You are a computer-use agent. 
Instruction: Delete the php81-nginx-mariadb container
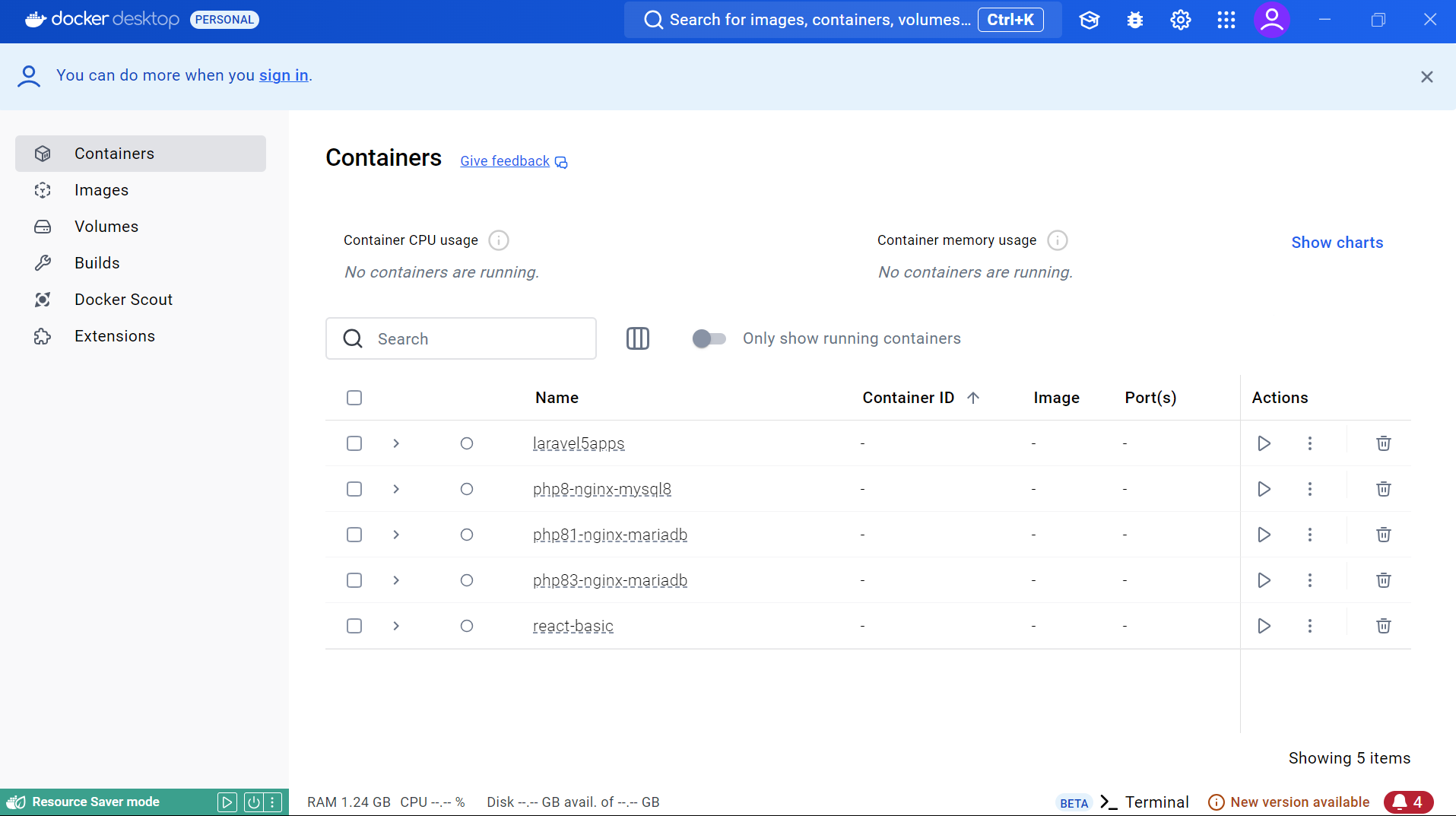pos(1384,535)
